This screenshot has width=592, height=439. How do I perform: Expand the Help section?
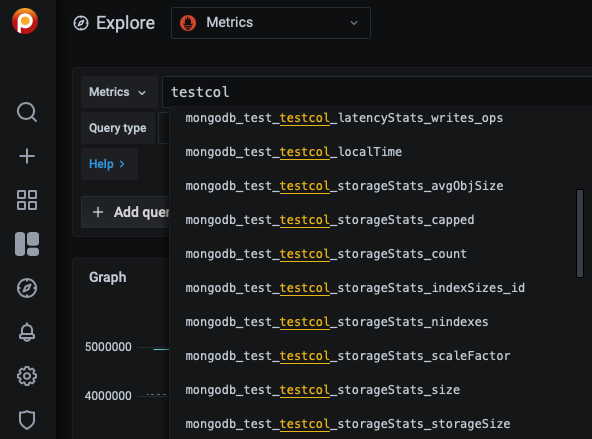pyautogui.click(x=108, y=164)
